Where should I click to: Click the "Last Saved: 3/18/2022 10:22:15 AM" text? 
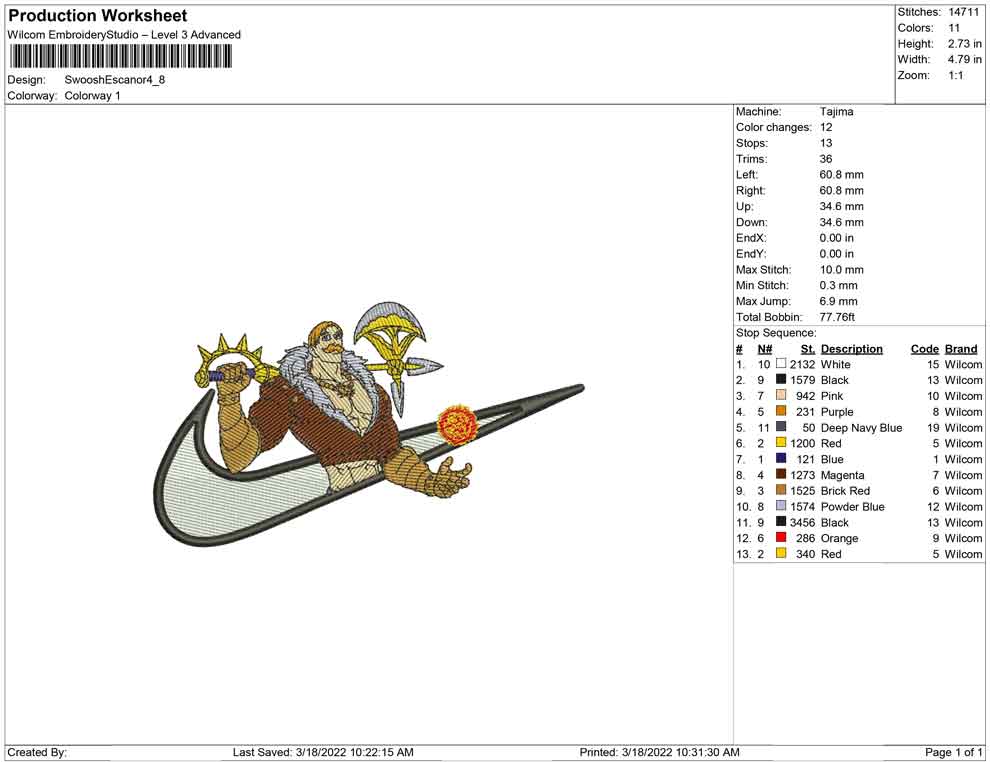tap(323, 752)
